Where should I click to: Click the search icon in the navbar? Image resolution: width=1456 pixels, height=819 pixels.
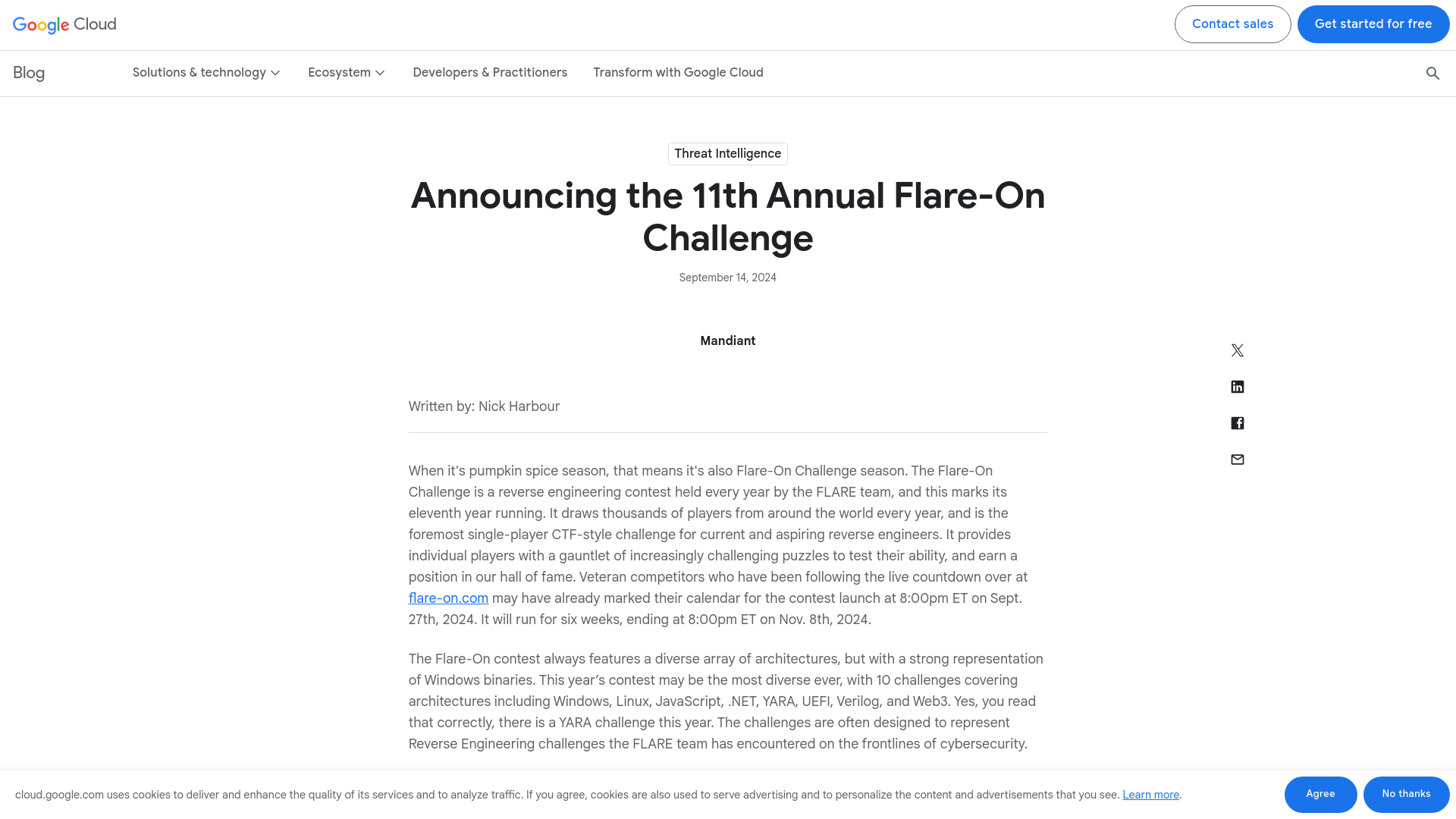click(1432, 73)
